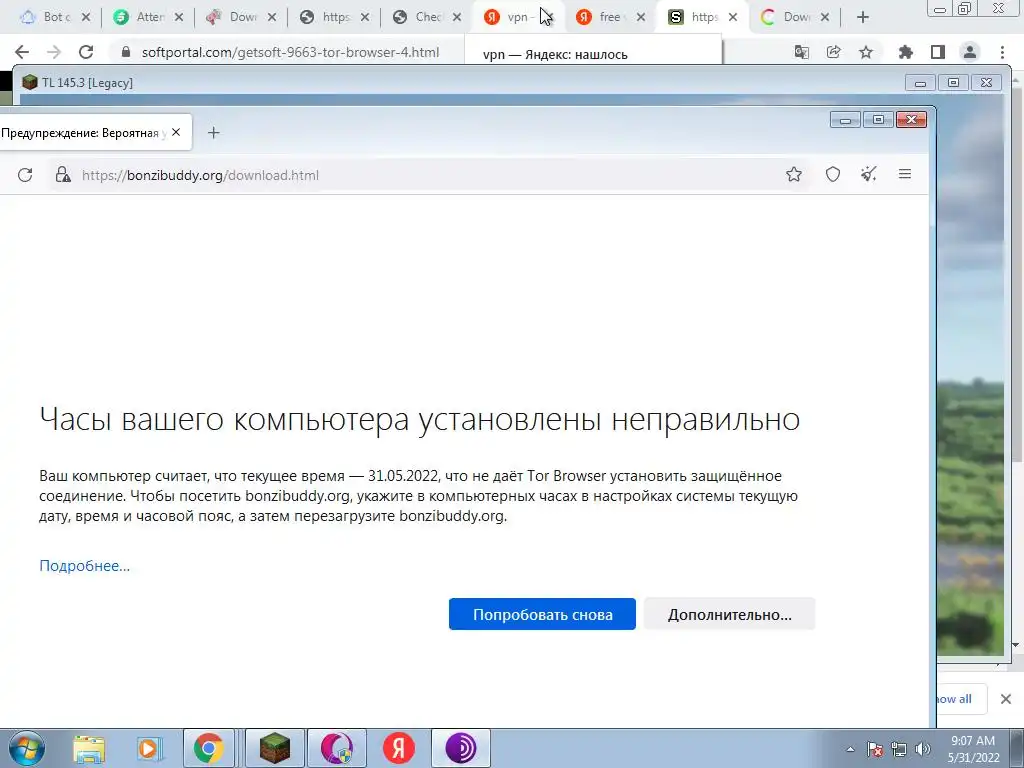Image resolution: width=1024 pixels, height=768 pixels.
Task: Switch to the Minecraft TL launcher on taskbar
Action: point(274,748)
